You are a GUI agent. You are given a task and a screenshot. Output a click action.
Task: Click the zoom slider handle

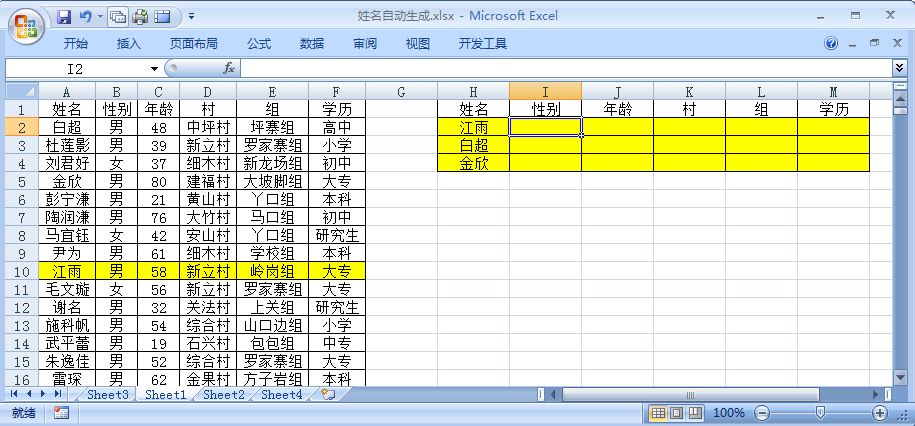820,413
